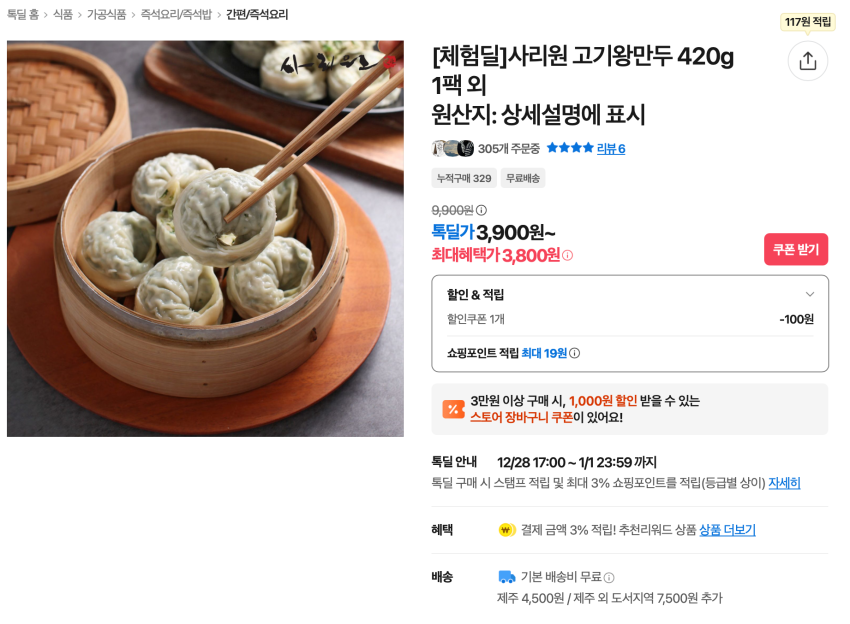Navigate to 가공식품 breadcrumb
Image resolution: width=850 pixels, height=624 pixels.
pyautogui.click(x=107, y=14)
